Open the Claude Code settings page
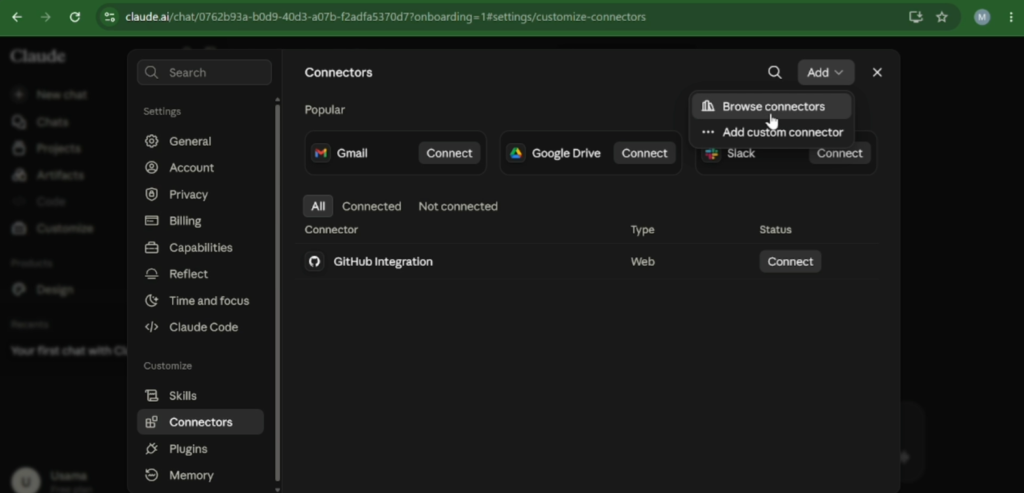This screenshot has width=1024, height=493. point(200,327)
